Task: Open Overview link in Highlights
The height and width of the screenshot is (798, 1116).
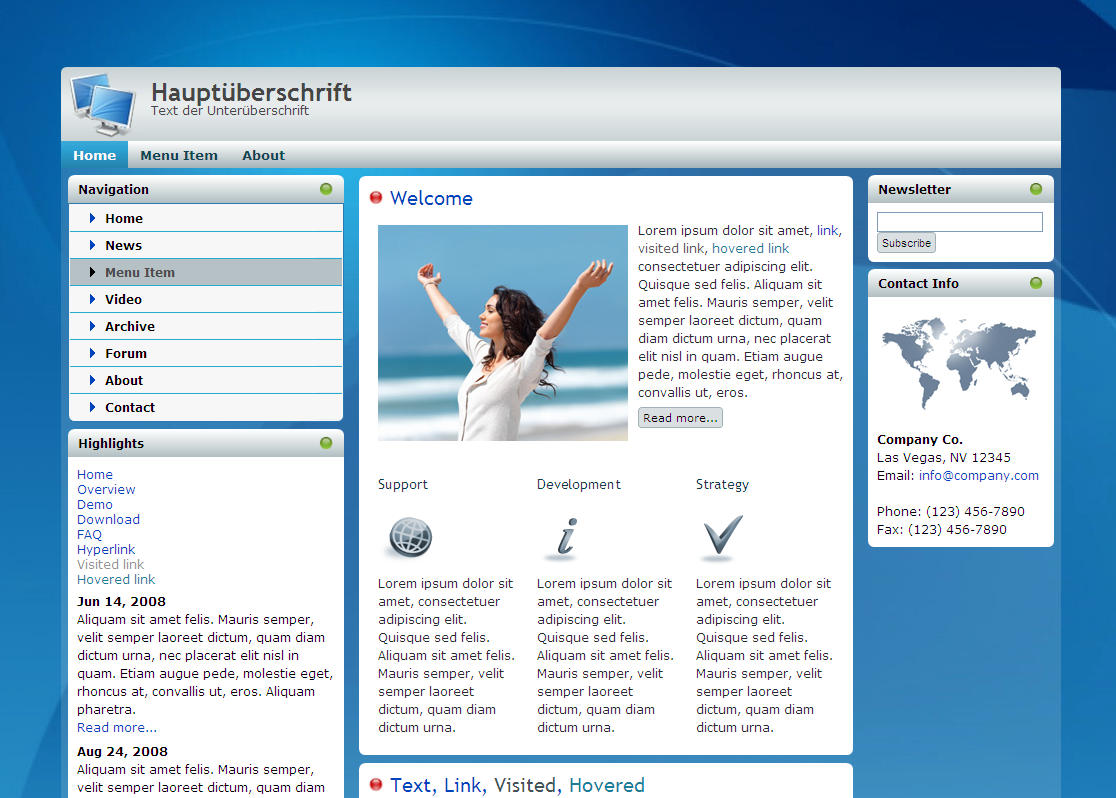Action: point(106,489)
